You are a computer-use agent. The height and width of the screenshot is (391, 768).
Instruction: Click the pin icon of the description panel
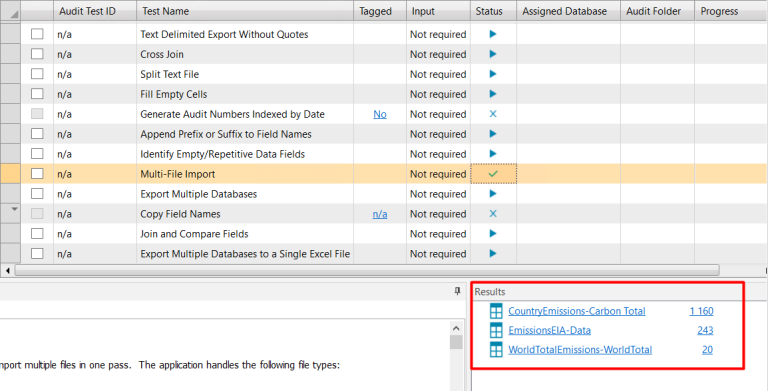457,291
